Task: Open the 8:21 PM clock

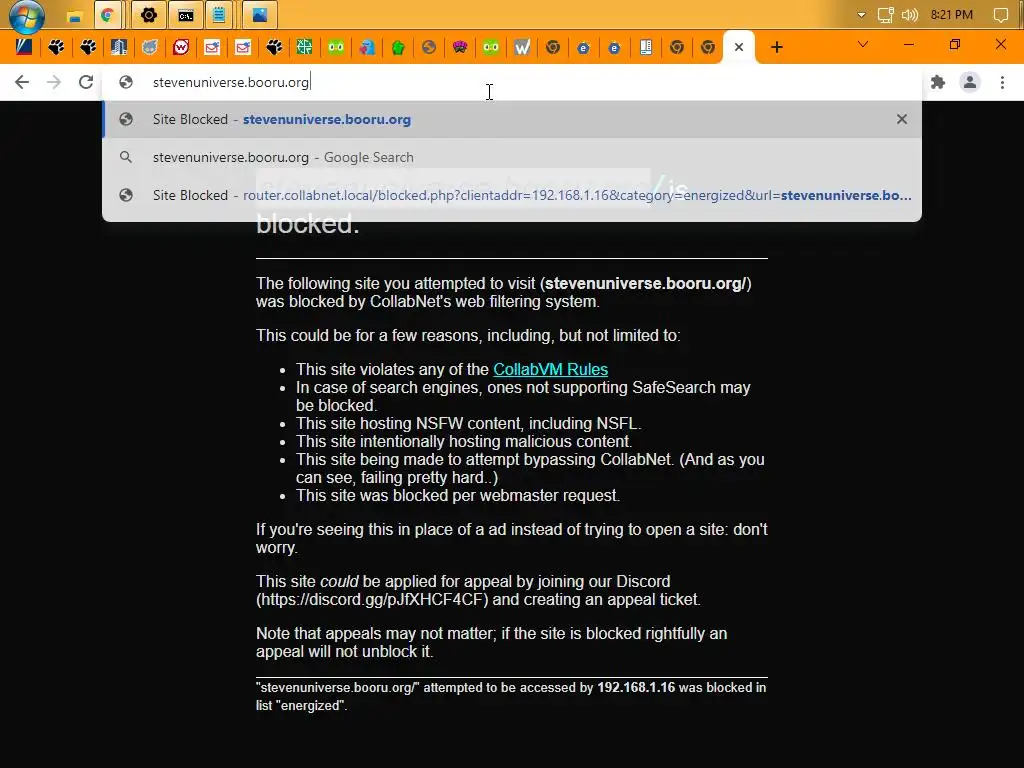Action: (952, 15)
